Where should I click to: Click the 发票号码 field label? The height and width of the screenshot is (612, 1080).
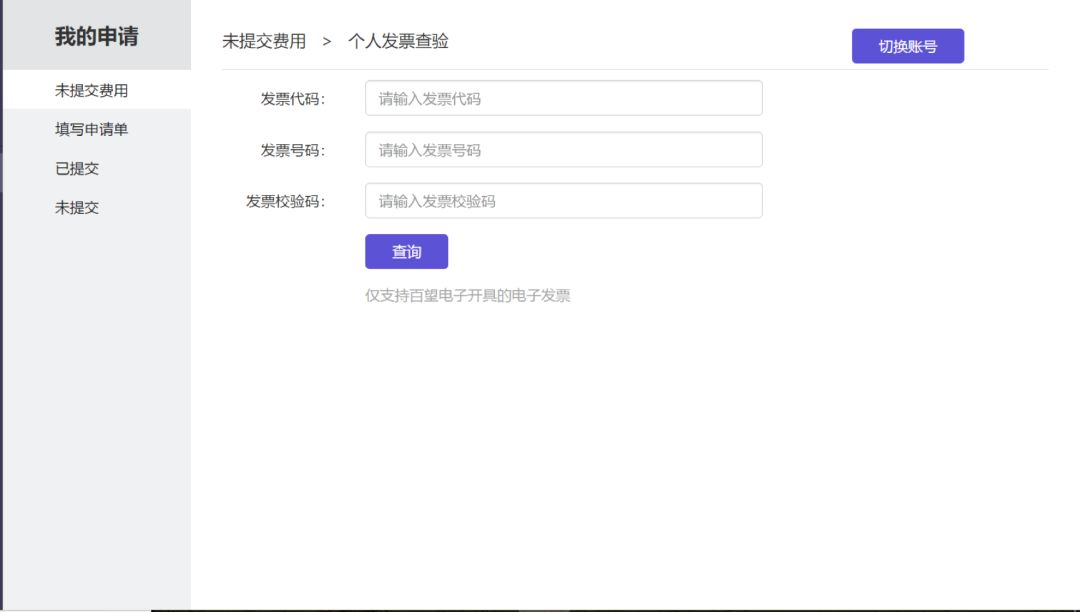pyautogui.click(x=292, y=150)
